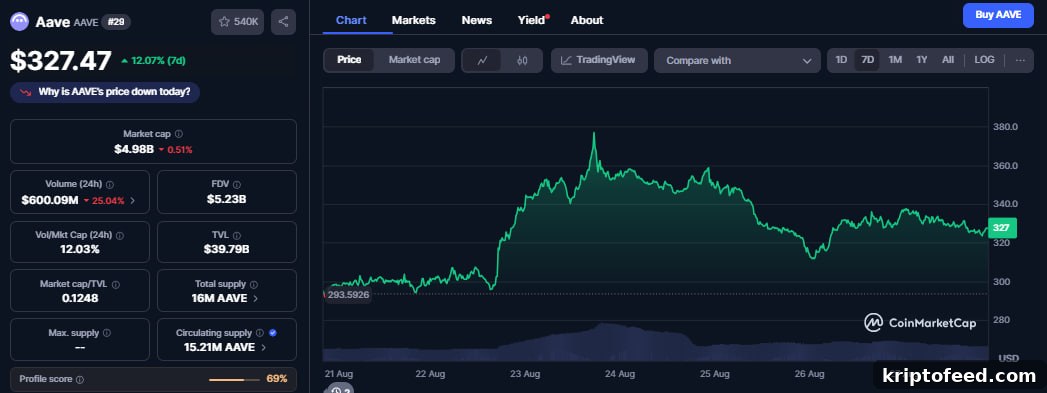
Task: Open the Yield tab
Action: click(532, 20)
